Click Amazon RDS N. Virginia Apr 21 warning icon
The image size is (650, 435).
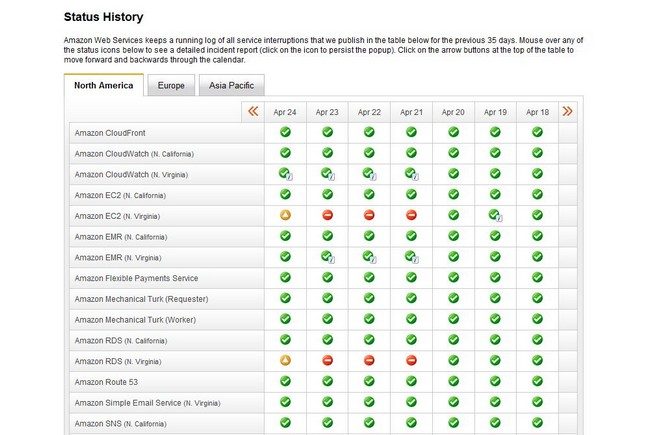point(411,360)
